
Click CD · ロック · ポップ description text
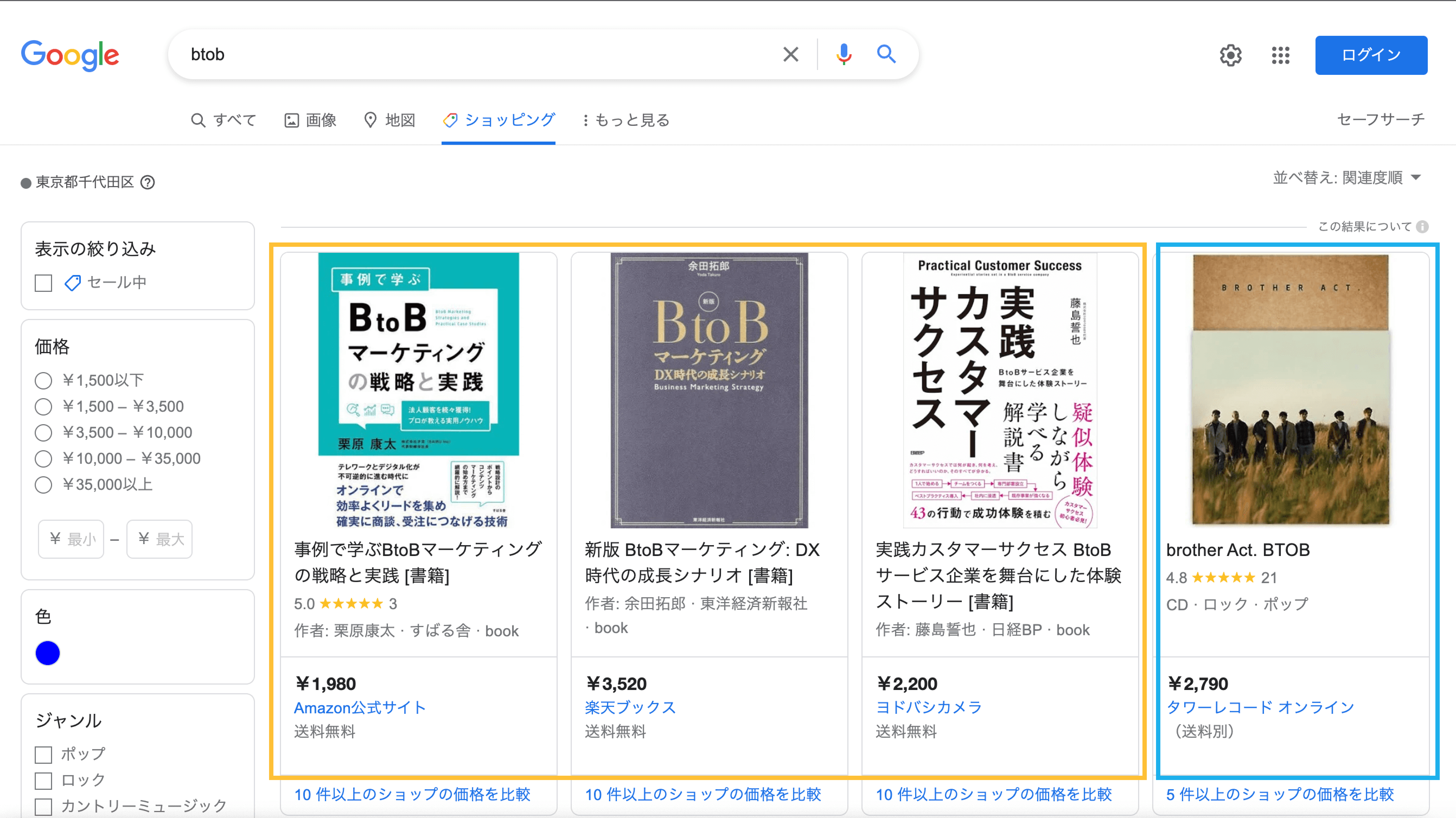[1237, 604]
